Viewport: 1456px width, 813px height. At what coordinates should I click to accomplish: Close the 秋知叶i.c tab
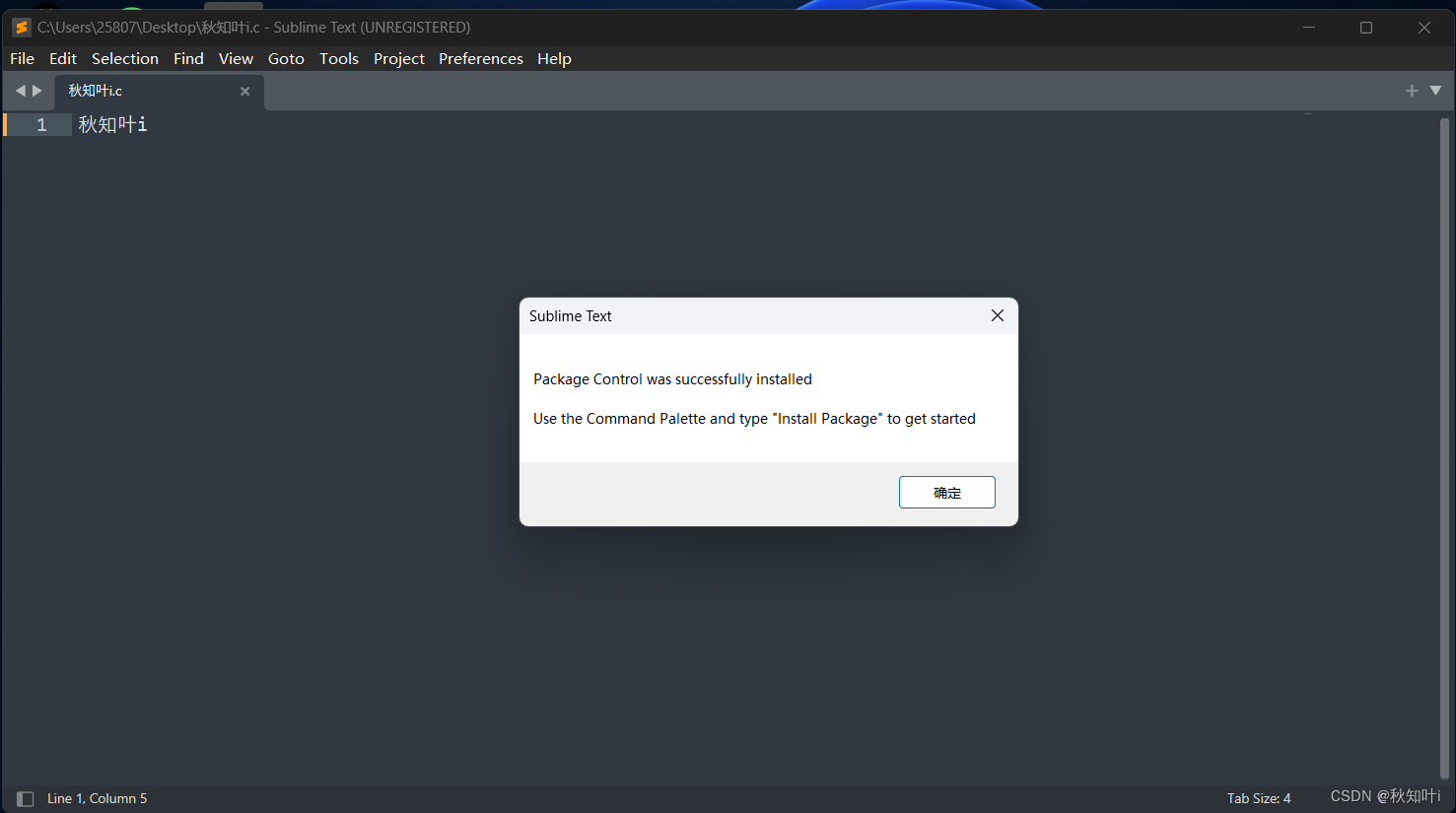(x=244, y=92)
